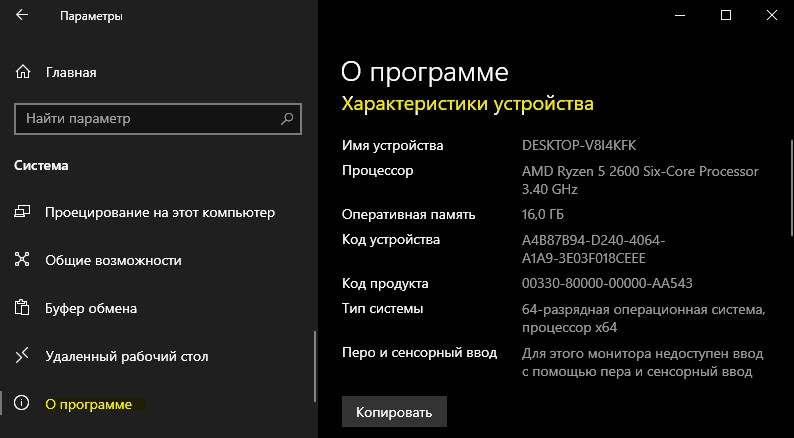Open Буфер обмена settings
Image resolution: width=794 pixels, height=438 pixels.
coord(91,308)
